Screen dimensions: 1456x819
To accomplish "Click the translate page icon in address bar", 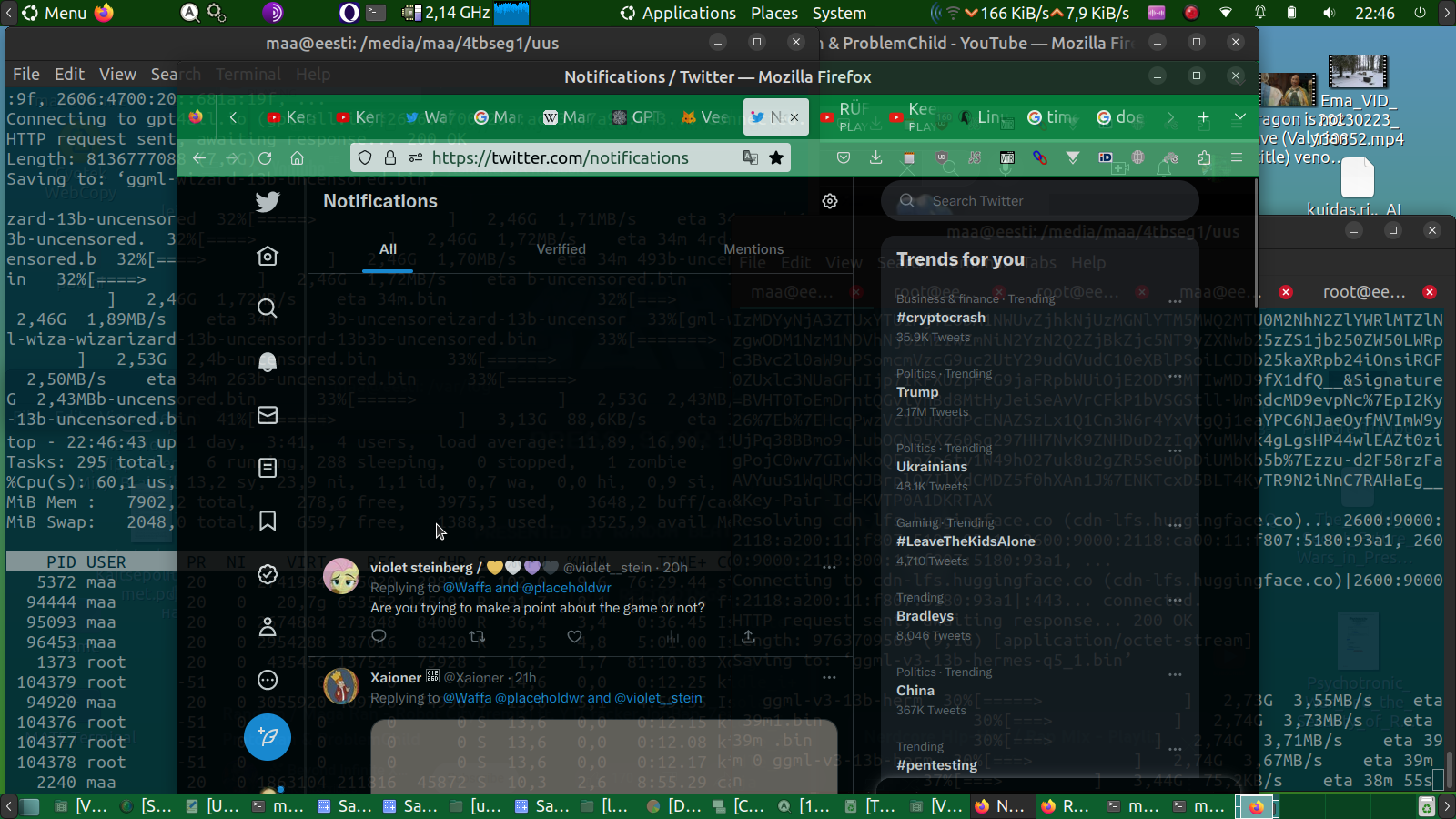I will click(751, 157).
